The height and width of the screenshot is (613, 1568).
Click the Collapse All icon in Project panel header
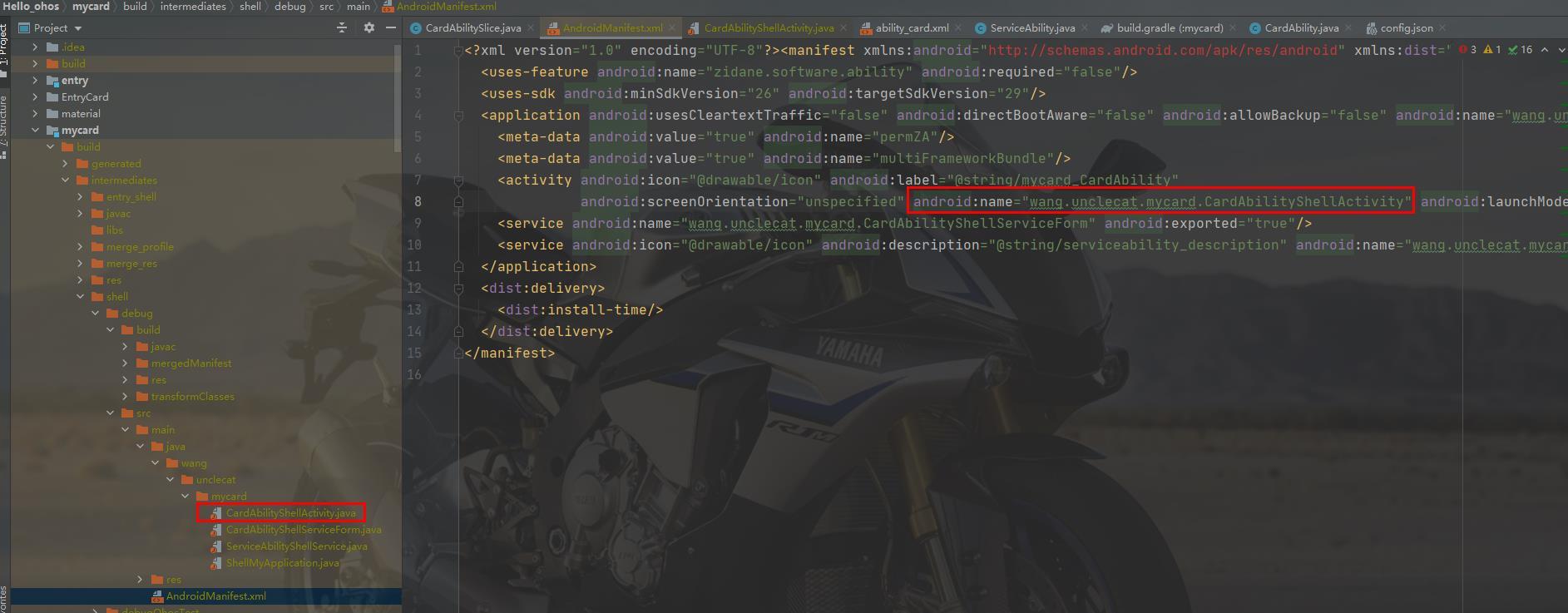pyautogui.click(x=342, y=27)
